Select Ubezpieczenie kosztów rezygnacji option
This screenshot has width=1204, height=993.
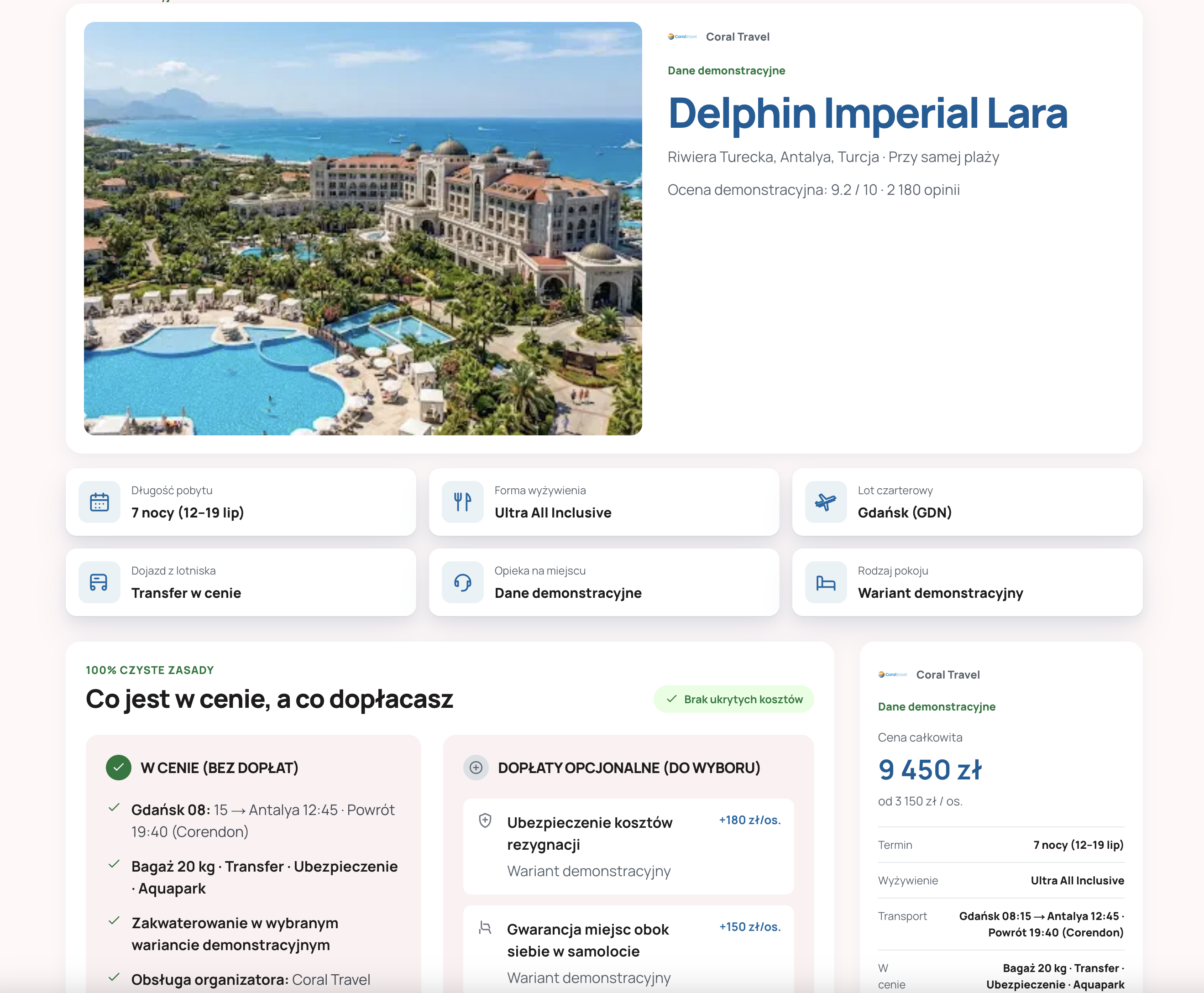(628, 846)
